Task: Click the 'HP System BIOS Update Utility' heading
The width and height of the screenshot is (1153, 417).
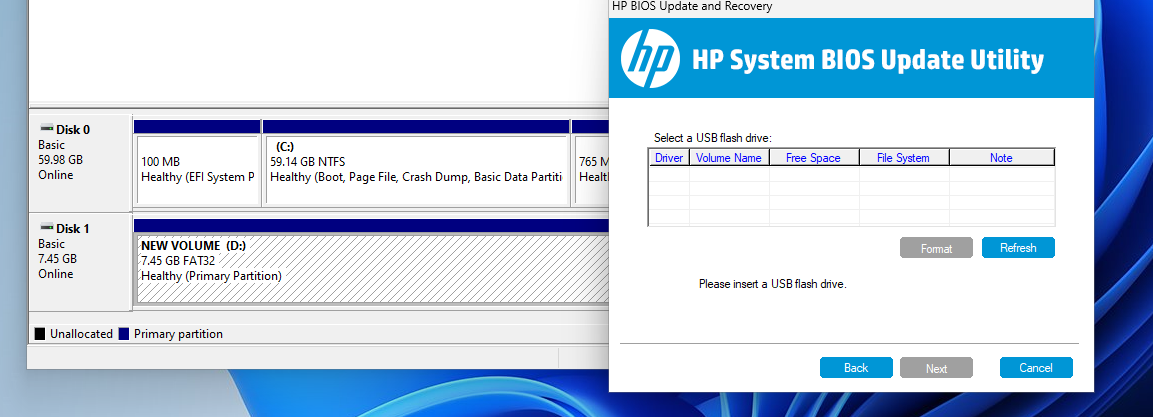Action: click(x=868, y=60)
